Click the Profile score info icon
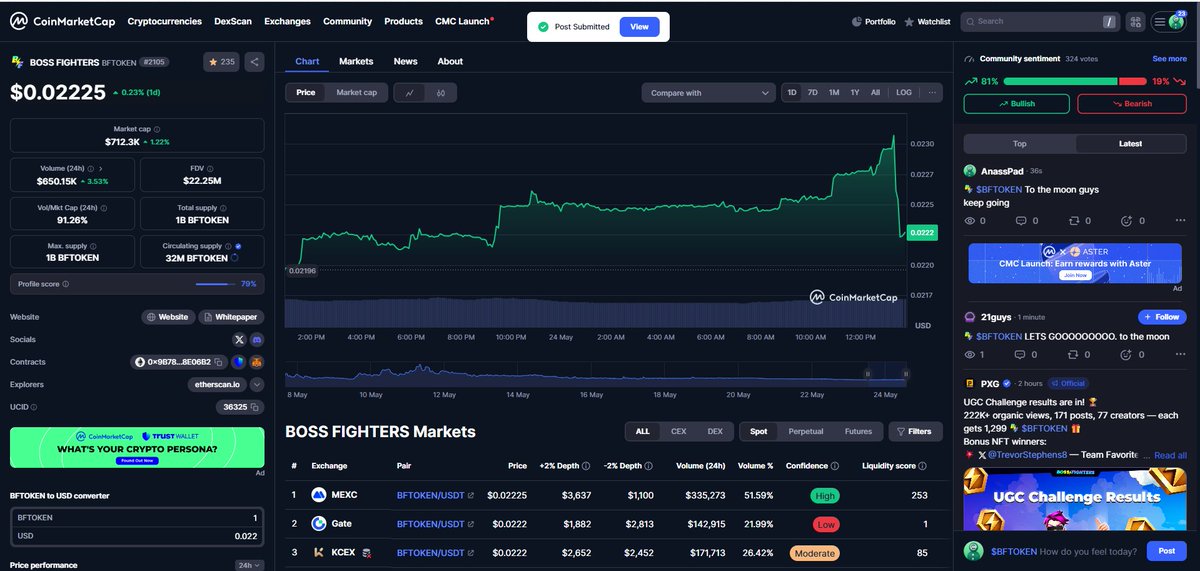This screenshot has height=571, width=1200. pyautogui.click(x=66, y=284)
